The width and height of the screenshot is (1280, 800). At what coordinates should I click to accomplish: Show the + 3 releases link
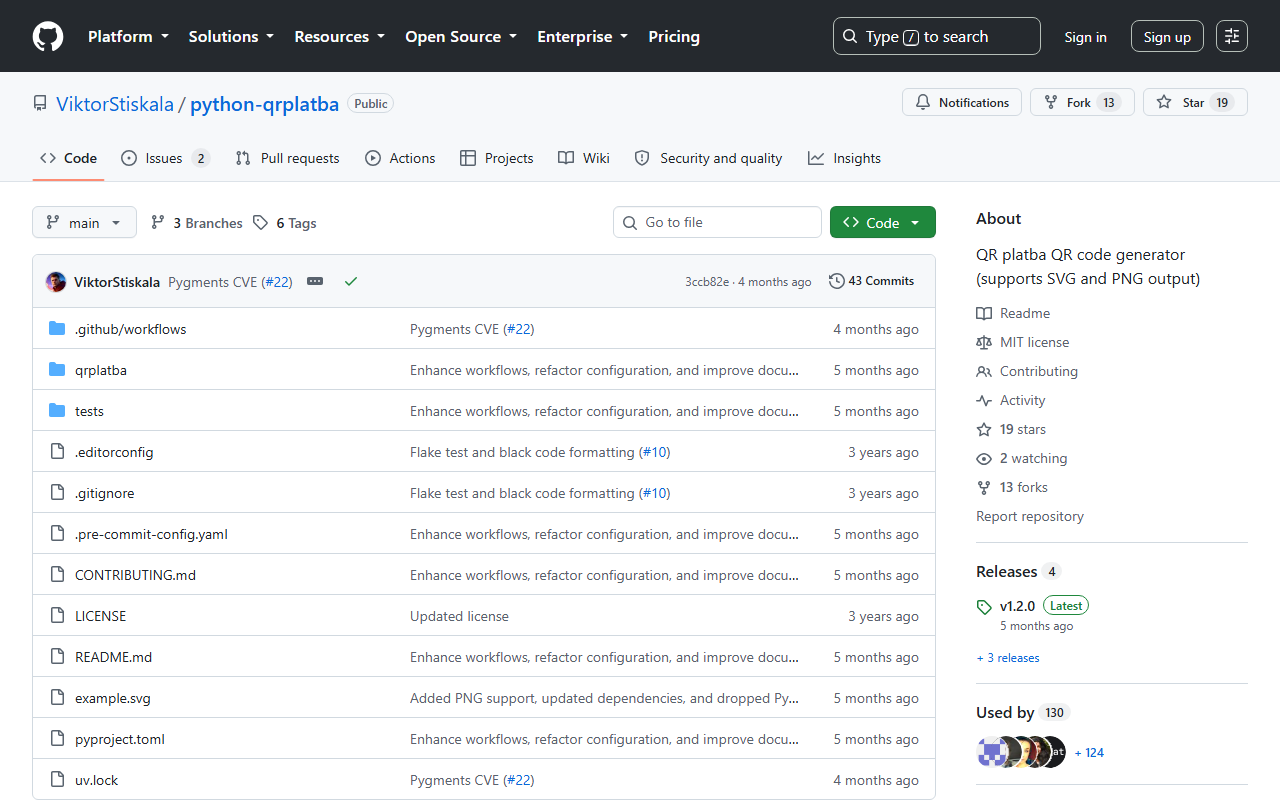point(1008,658)
